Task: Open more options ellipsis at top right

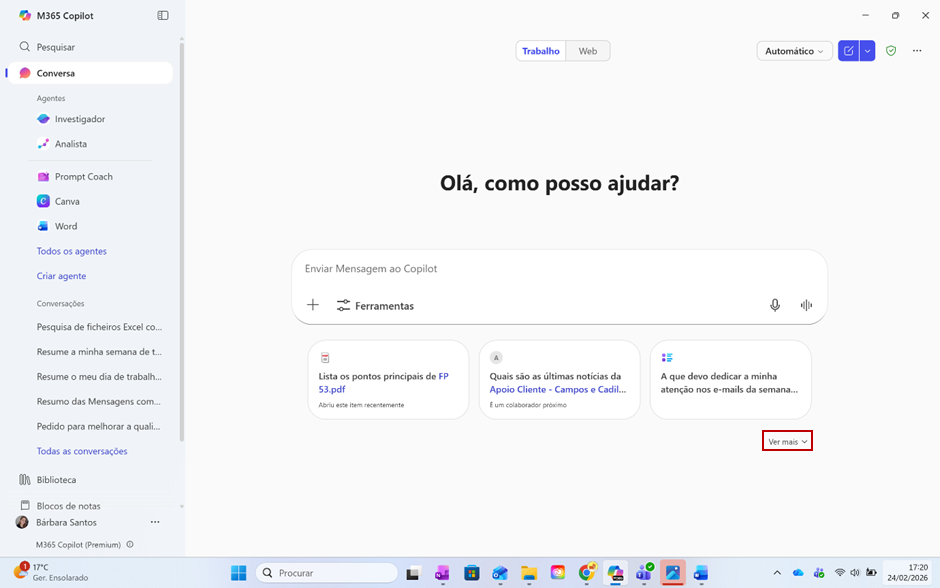Action: pyautogui.click(x=917, y=51)
